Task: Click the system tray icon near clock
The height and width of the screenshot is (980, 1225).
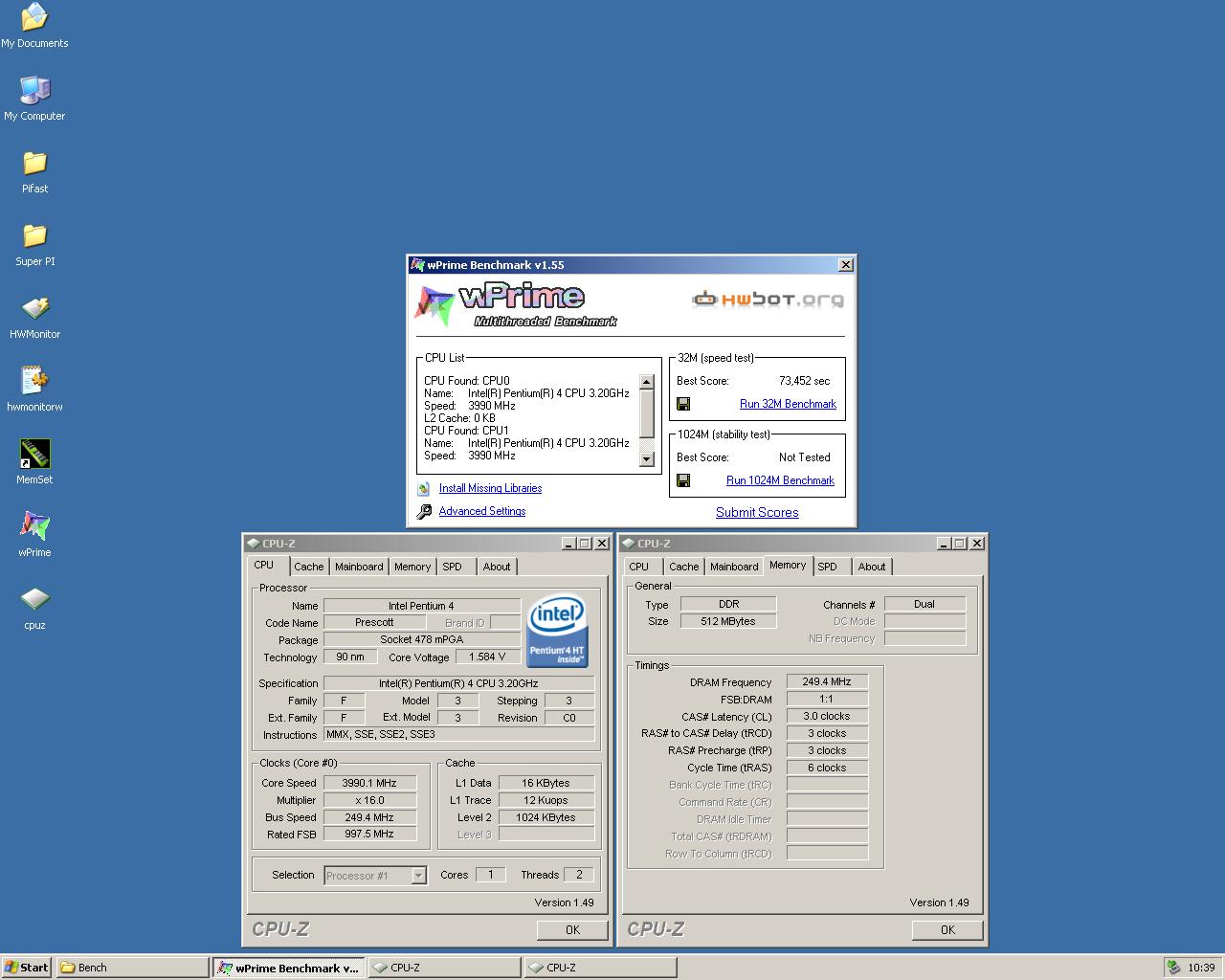Action: (1173, 968)
